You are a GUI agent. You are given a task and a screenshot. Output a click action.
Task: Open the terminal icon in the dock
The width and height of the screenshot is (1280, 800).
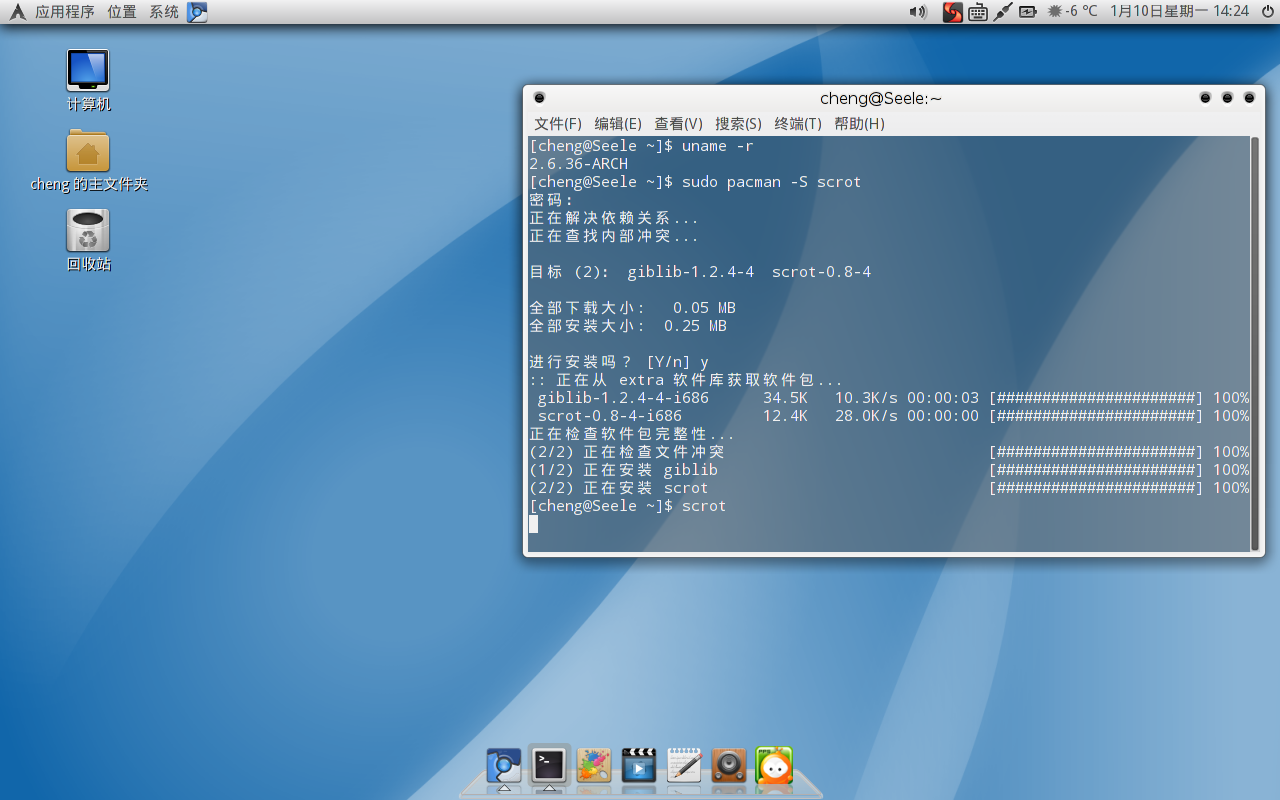pyautogui.click(x=548, y=765)
